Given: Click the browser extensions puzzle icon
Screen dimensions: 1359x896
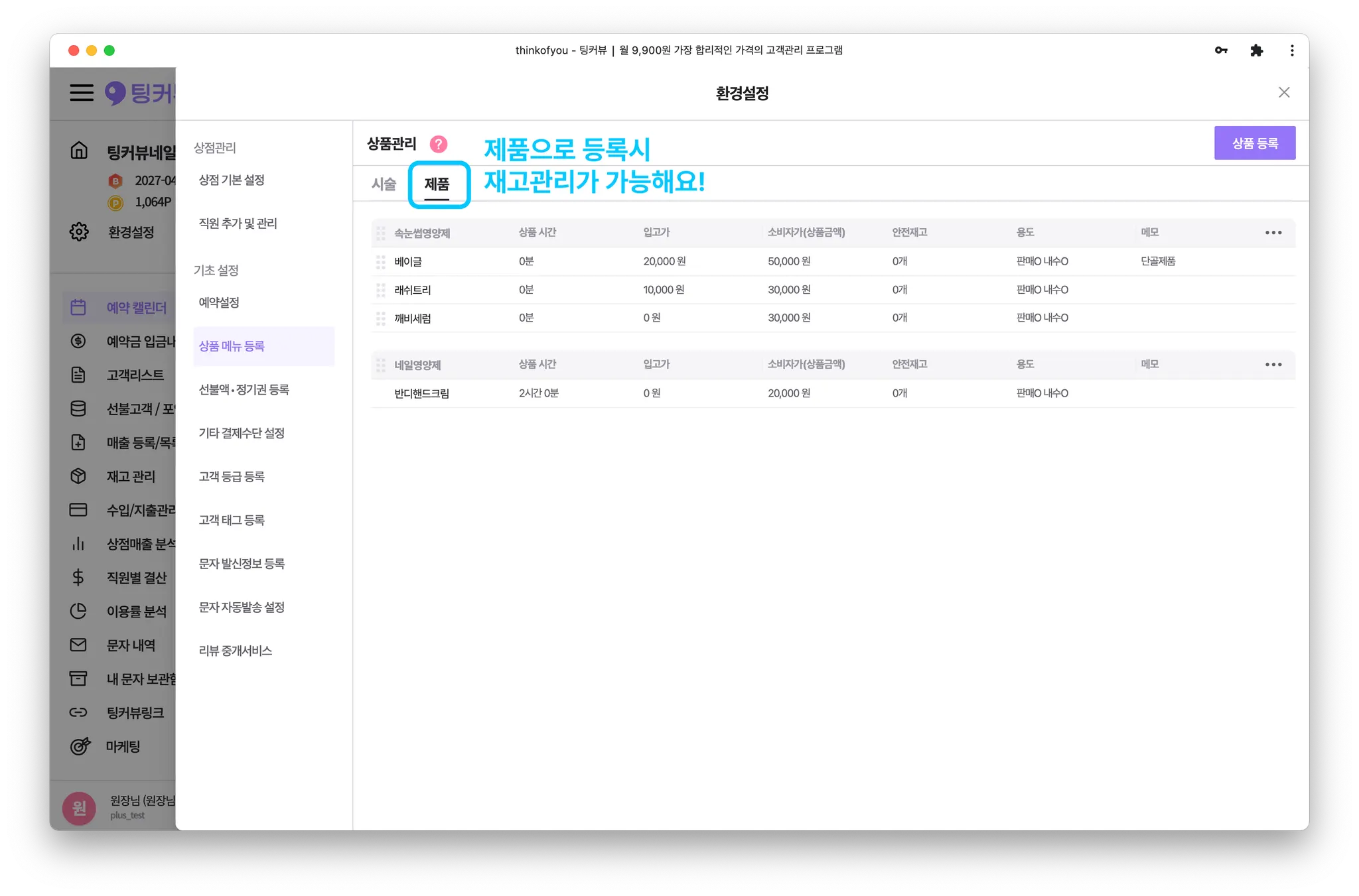Looking at the screenshot, I should pyautogui.click(x=1256, y=50).
